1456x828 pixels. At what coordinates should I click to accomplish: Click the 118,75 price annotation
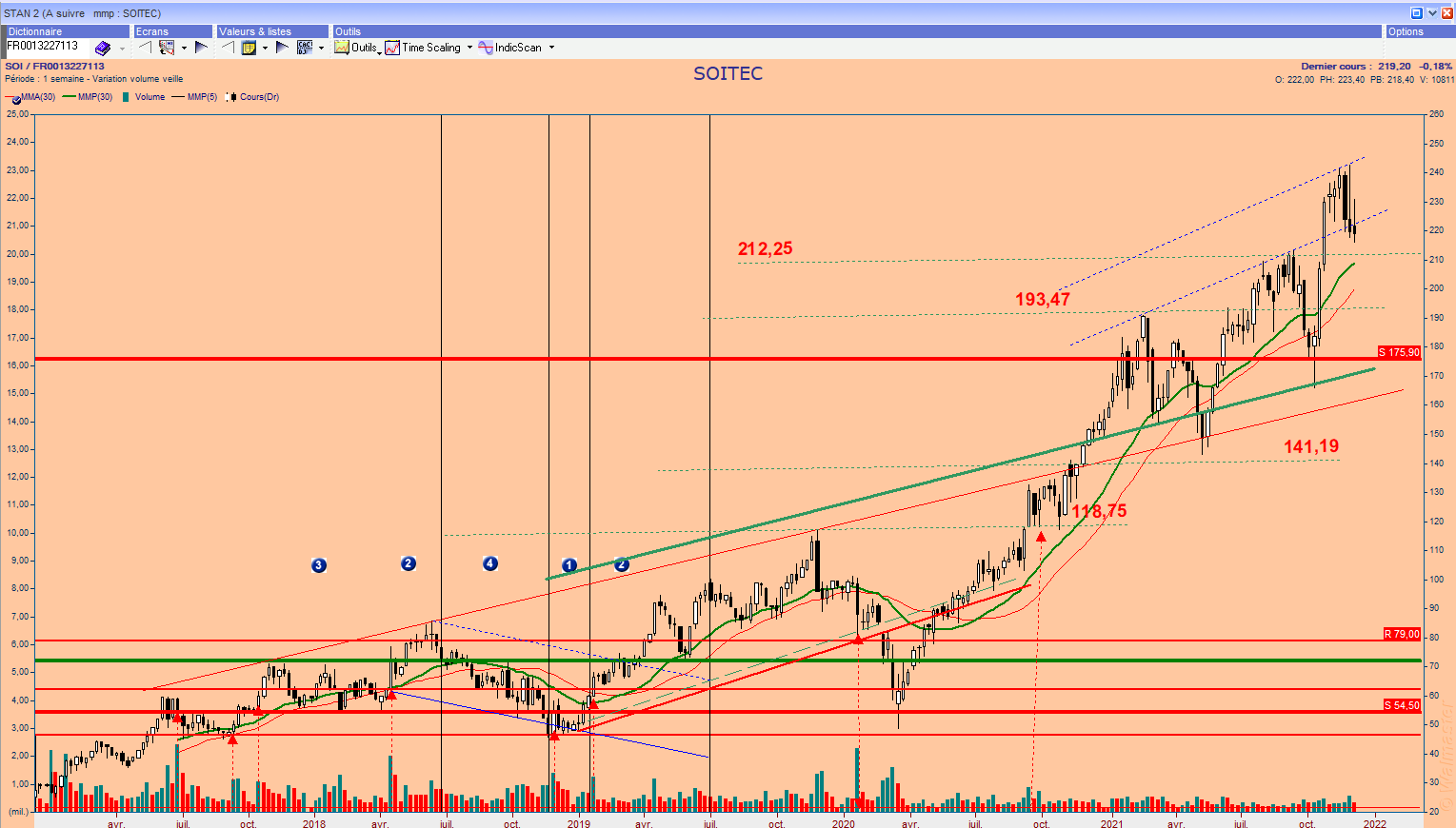click(1099, 512)
